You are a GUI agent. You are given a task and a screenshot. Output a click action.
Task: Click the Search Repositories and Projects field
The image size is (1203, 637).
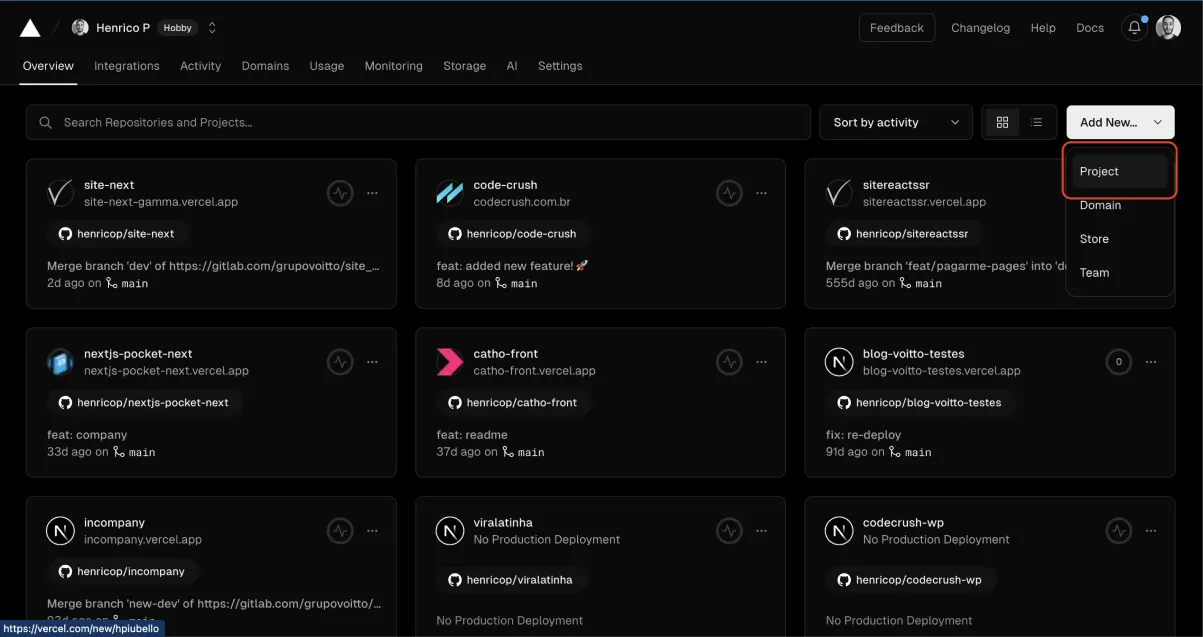click(418, 122)
